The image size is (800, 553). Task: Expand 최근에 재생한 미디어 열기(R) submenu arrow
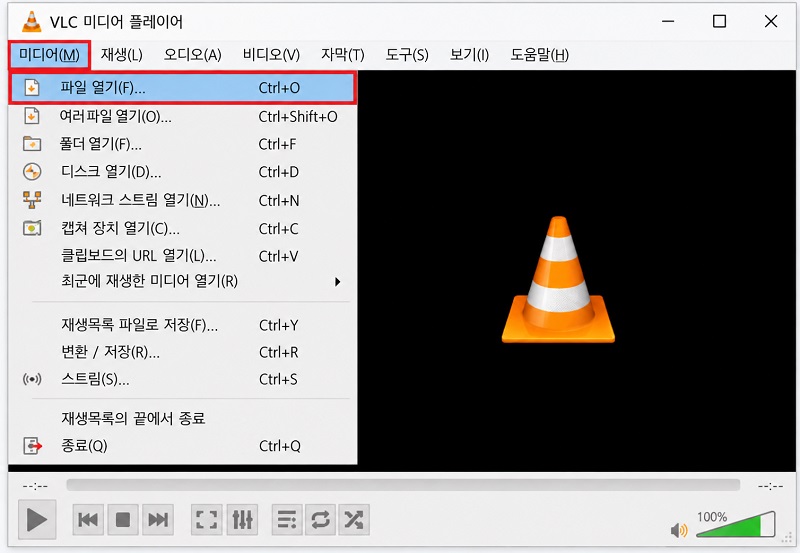coord(337,282)
